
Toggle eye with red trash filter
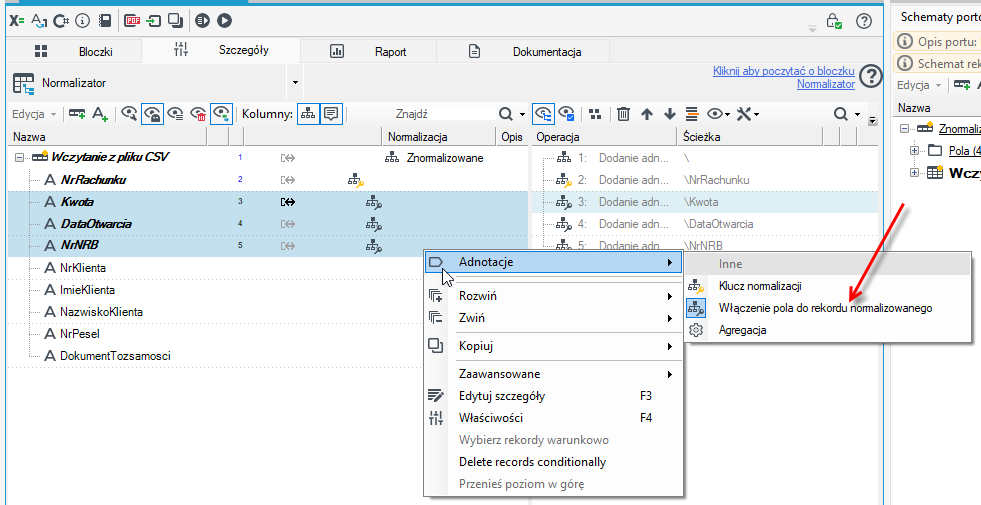[x=198, y=114]
